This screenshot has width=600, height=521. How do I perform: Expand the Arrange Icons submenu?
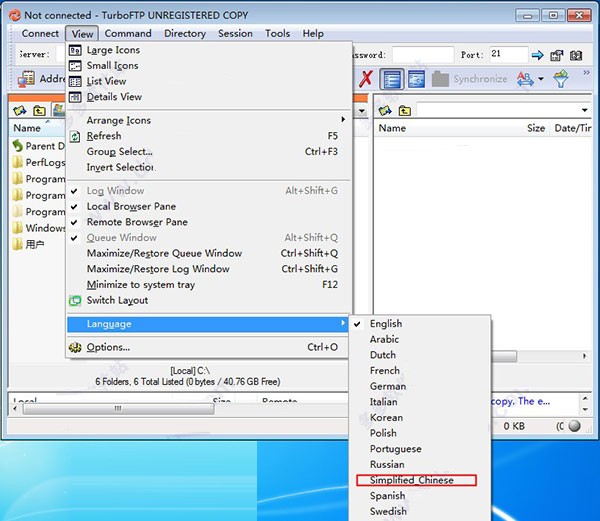[209, 120]
